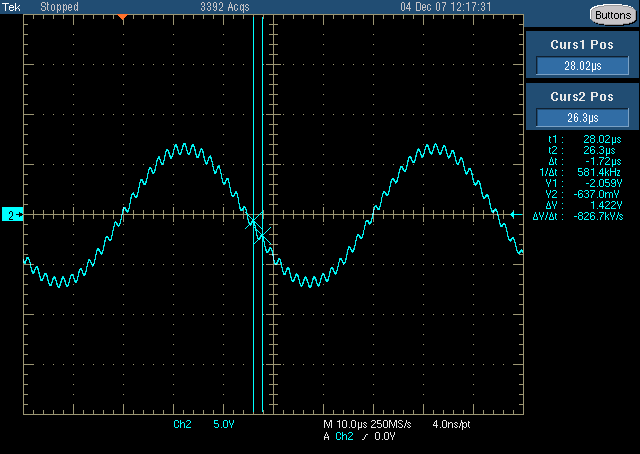Click the ΔV/Δt readout -826.7kV/s
Viewport: 640px width, 454px height.
(x=598, y=216)
